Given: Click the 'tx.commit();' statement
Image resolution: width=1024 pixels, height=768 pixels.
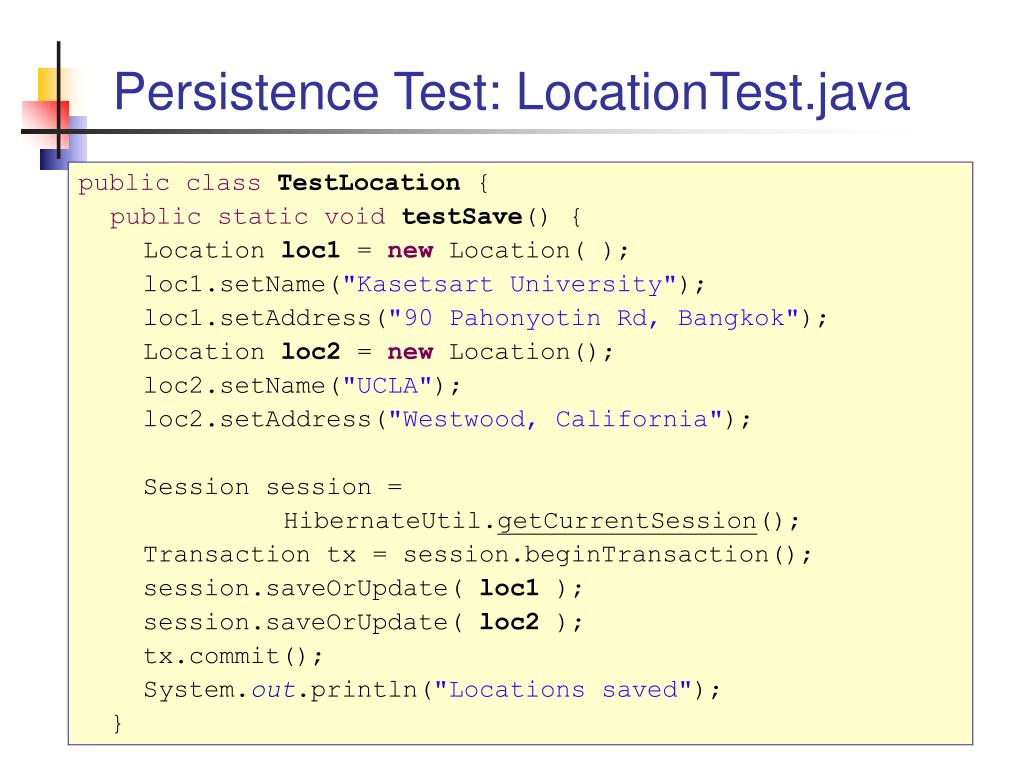Looking at the screenshot, I should click(233, 656).
